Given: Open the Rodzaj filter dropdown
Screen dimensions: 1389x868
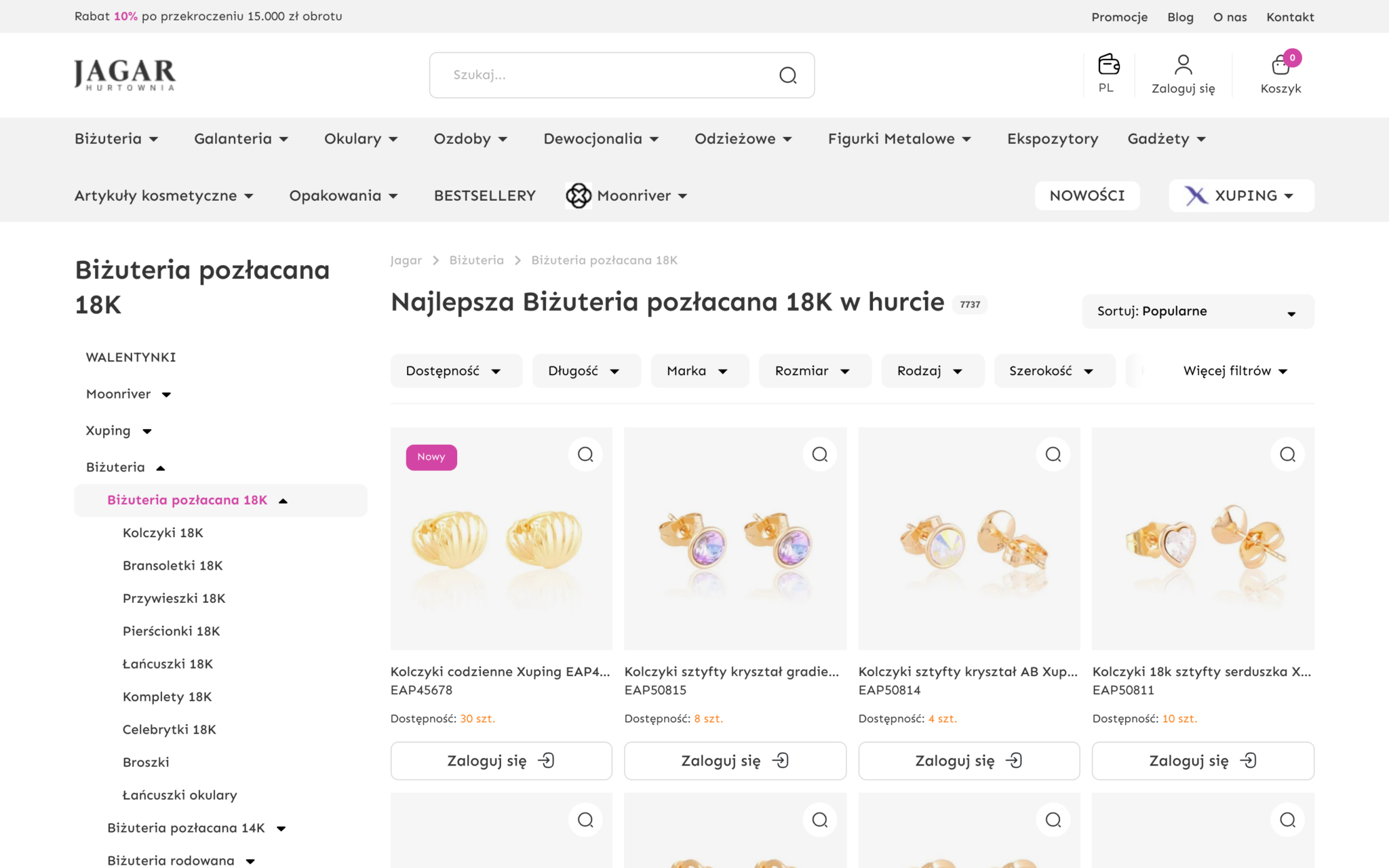Looking at the screenshot, I should click(933, 371).
